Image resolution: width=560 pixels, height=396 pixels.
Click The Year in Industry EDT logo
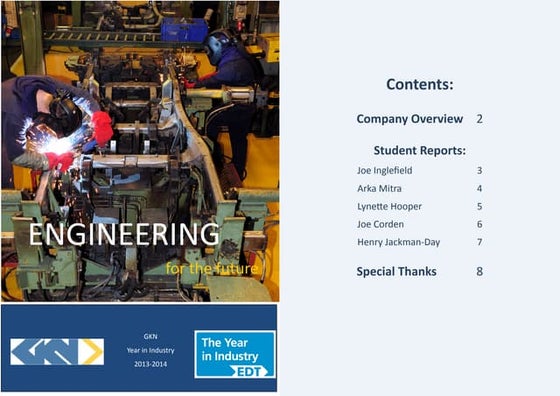coord(235,354)
